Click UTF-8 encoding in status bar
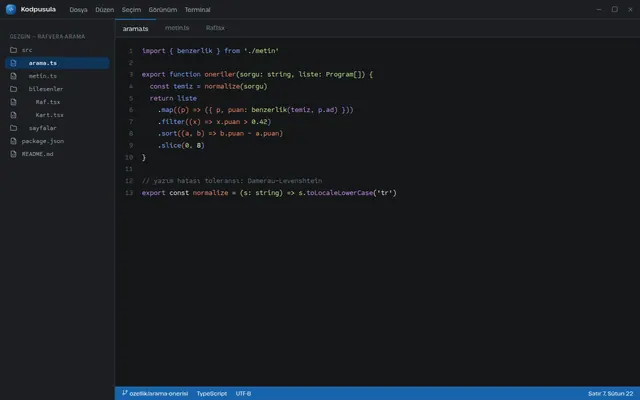The image size is (640, 400). pyautogui.click(x=243, y=393)
